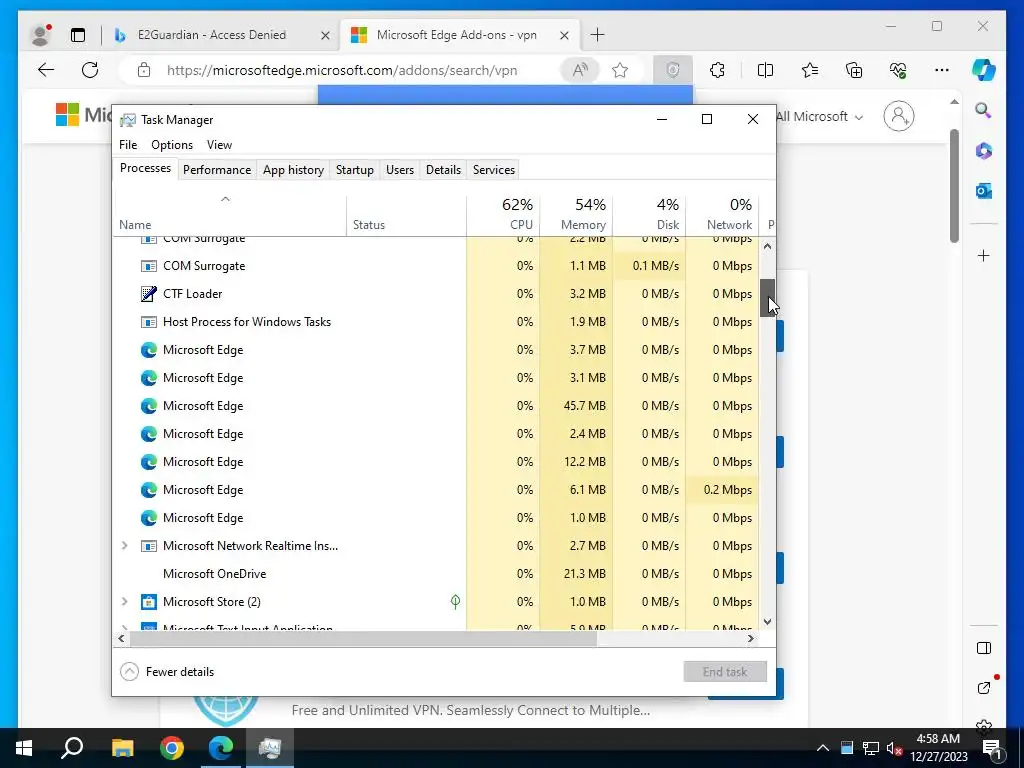Click the taskbar Search icon

click(x=72, y=748)
